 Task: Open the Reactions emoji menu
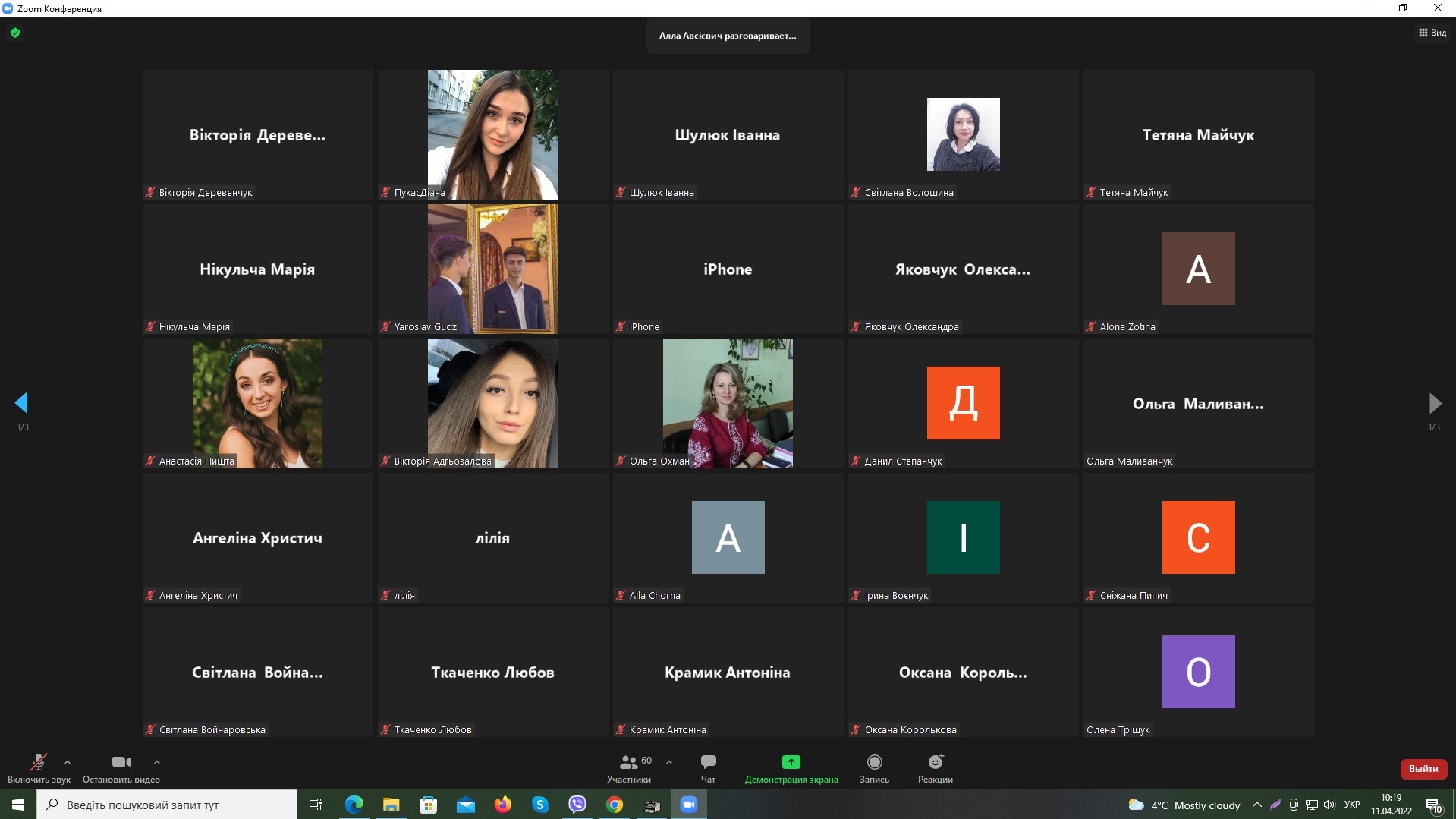point(935,762)
